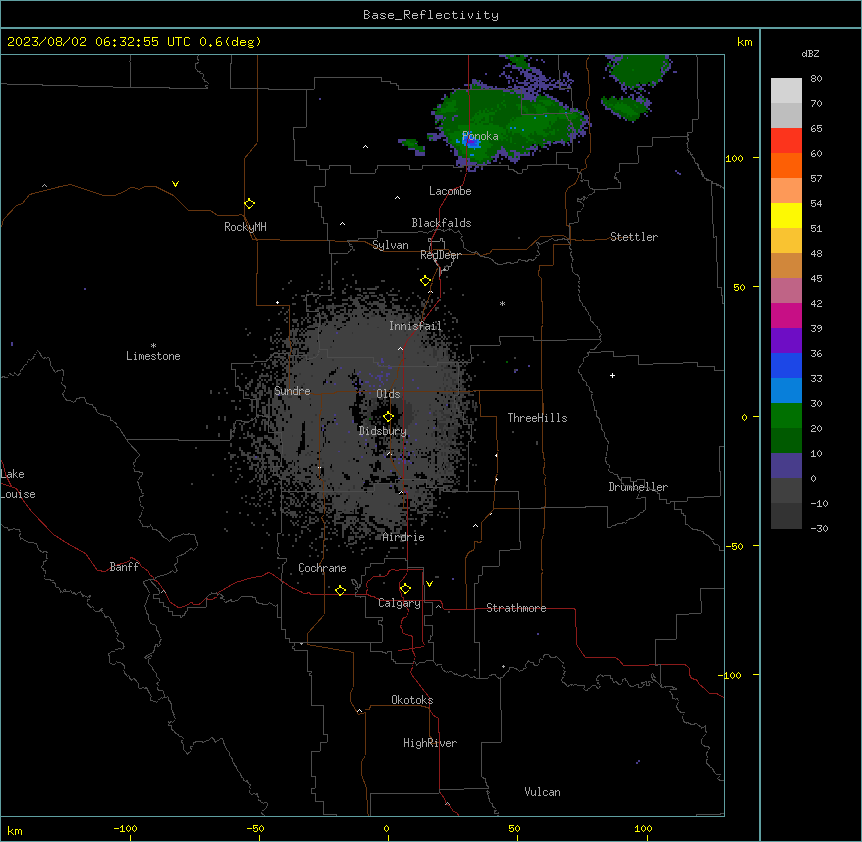Screen dimensions: 862x842
Task: Click the Lake Louise label
Action: tap(16, 484)
